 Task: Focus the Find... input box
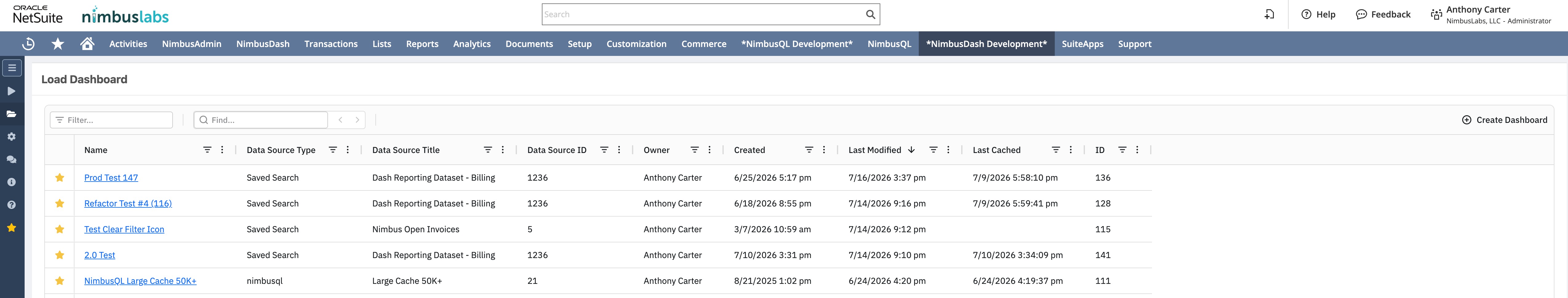(261, 120)
